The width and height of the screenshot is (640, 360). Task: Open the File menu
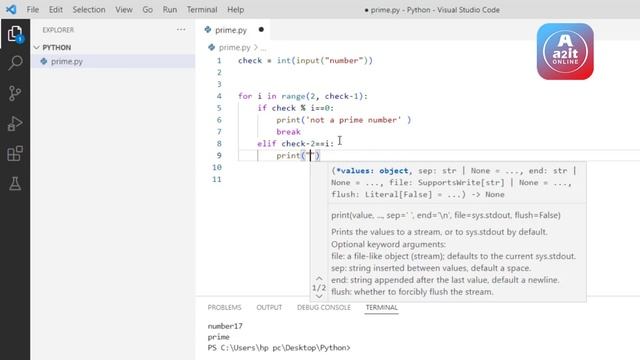pos(33,9)
